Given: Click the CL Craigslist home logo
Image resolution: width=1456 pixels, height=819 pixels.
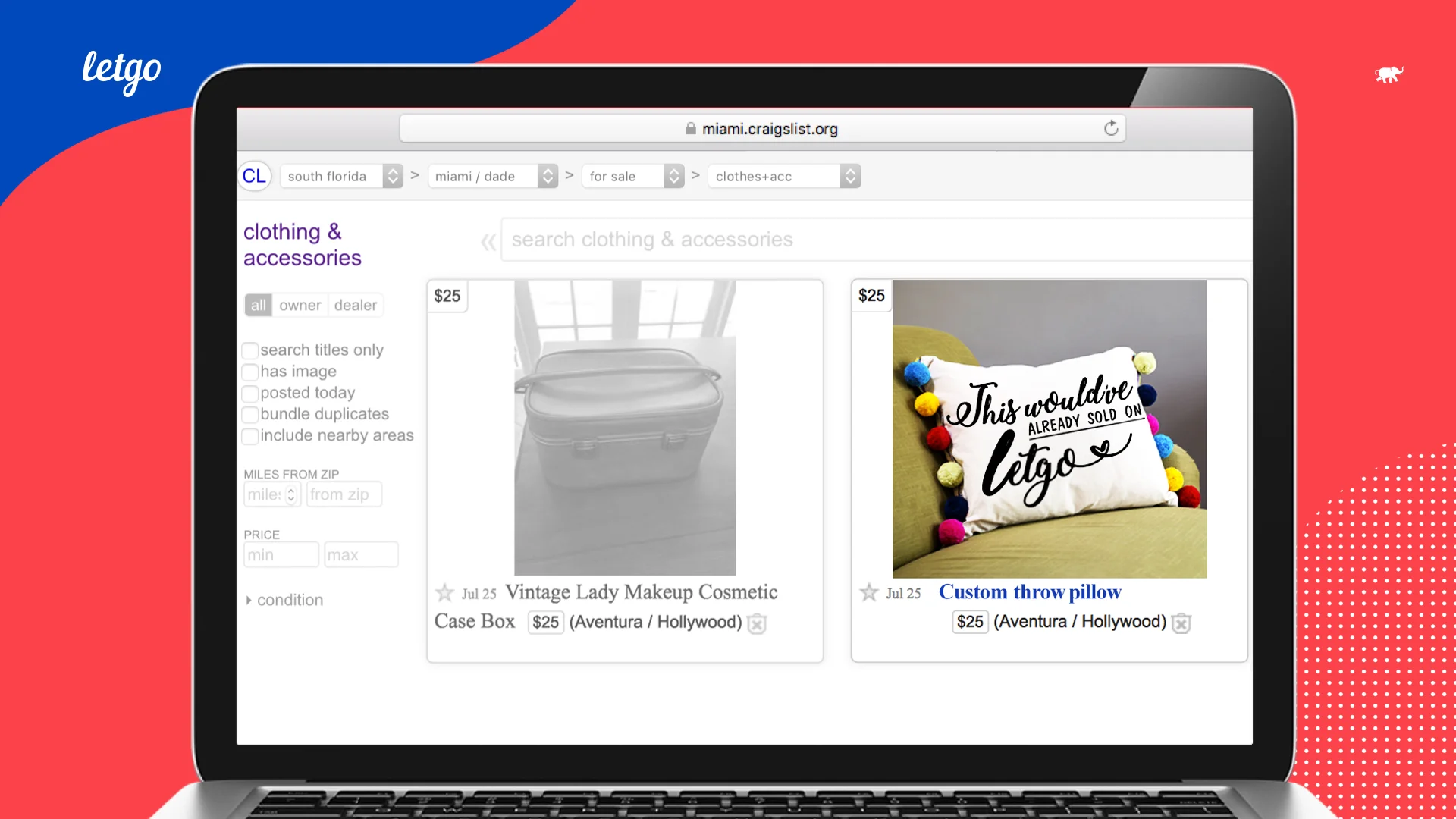Looking at the screenshot, I should coord(254,176).
